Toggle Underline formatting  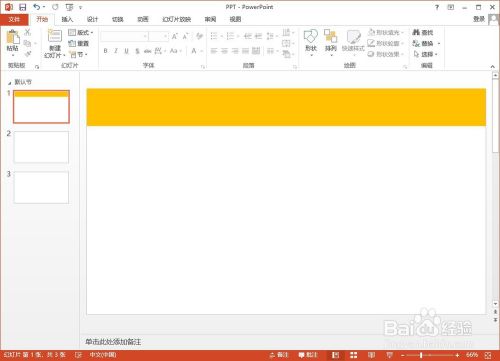(x=126, y=51)
